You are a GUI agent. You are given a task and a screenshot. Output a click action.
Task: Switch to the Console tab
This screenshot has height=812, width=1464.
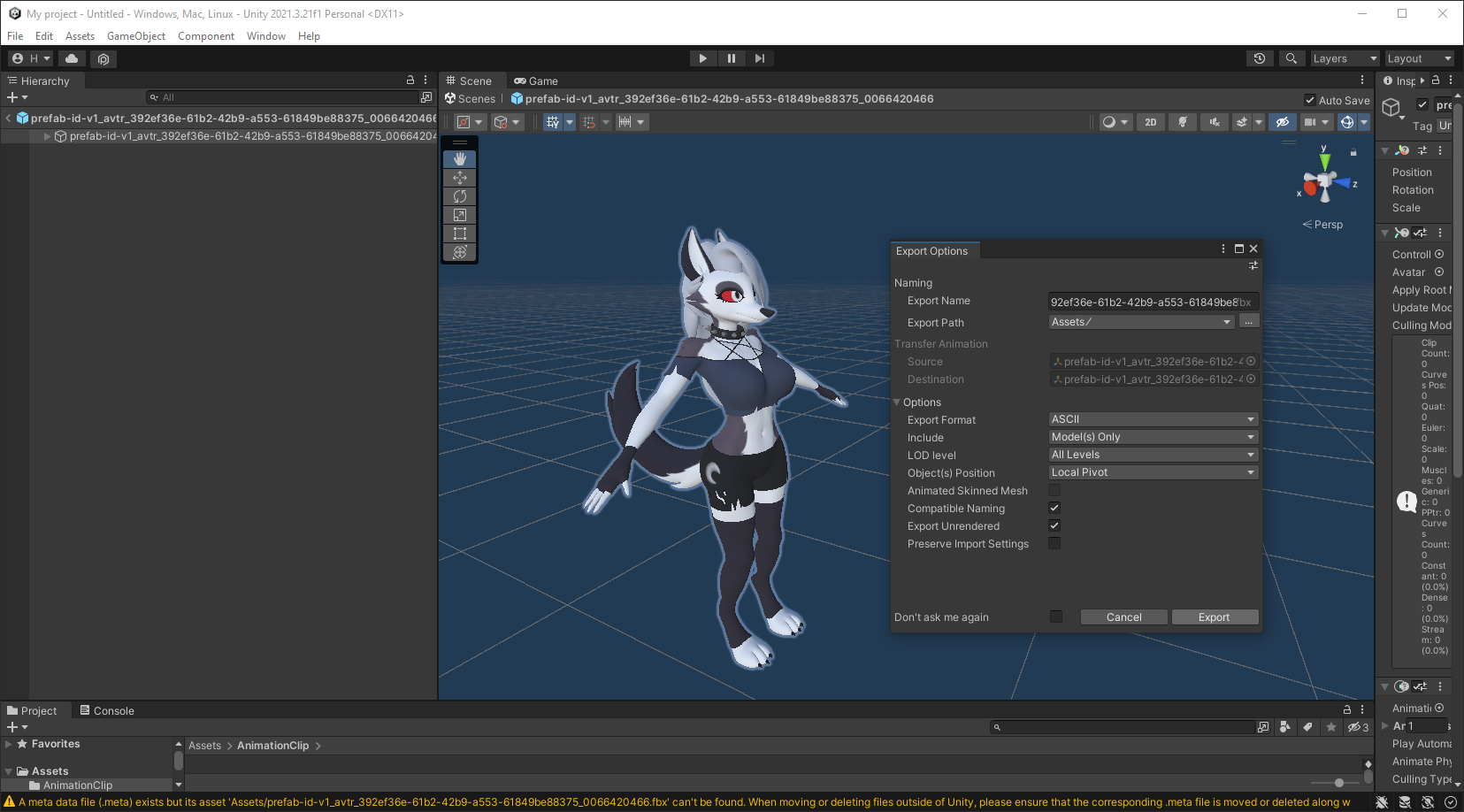[x=107, y=710]
